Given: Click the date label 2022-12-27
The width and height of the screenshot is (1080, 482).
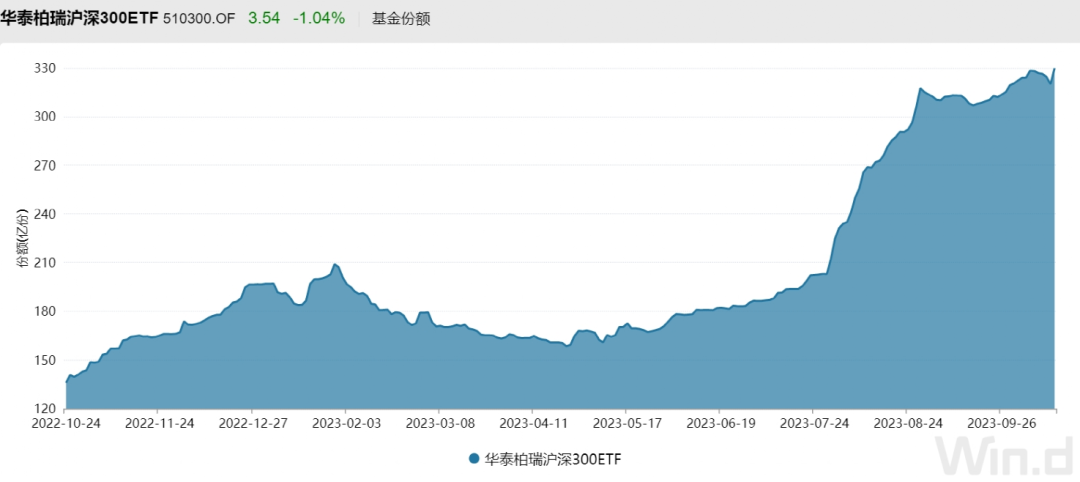Looking at the screenshot, I should click(251, 421).
